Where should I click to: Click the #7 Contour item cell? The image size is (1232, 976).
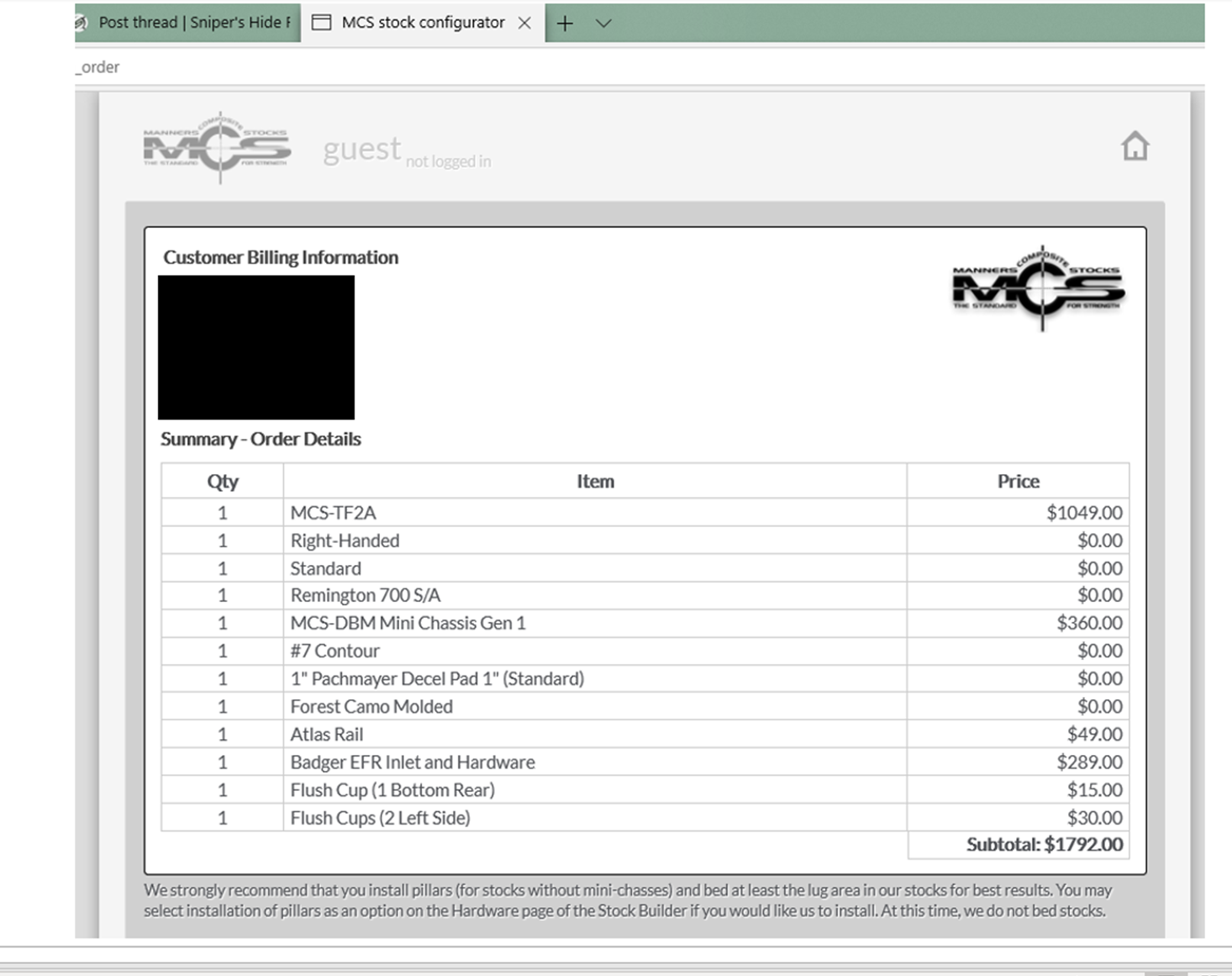pos(595,651)
